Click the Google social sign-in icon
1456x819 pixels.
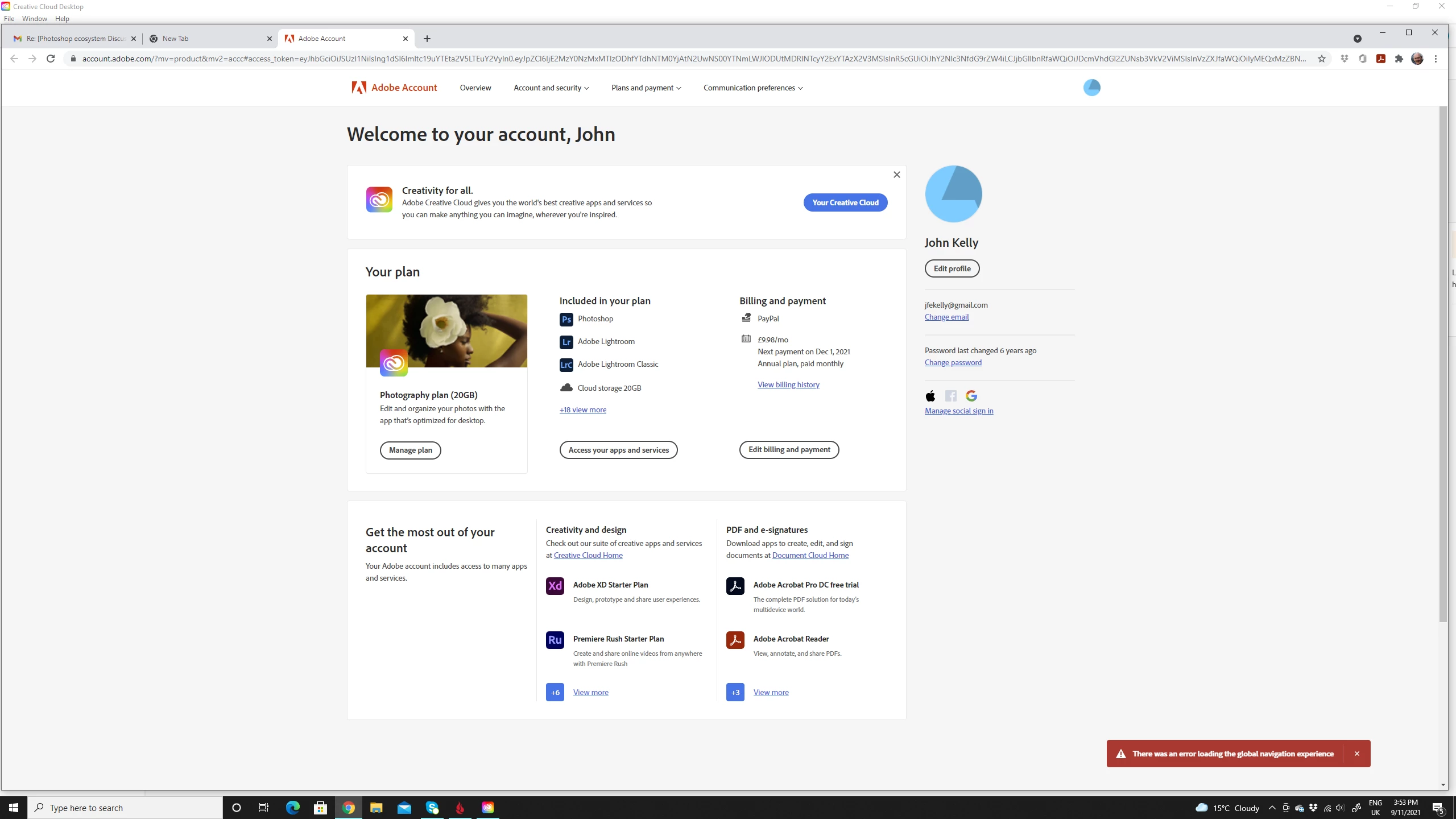pos(971,396)
